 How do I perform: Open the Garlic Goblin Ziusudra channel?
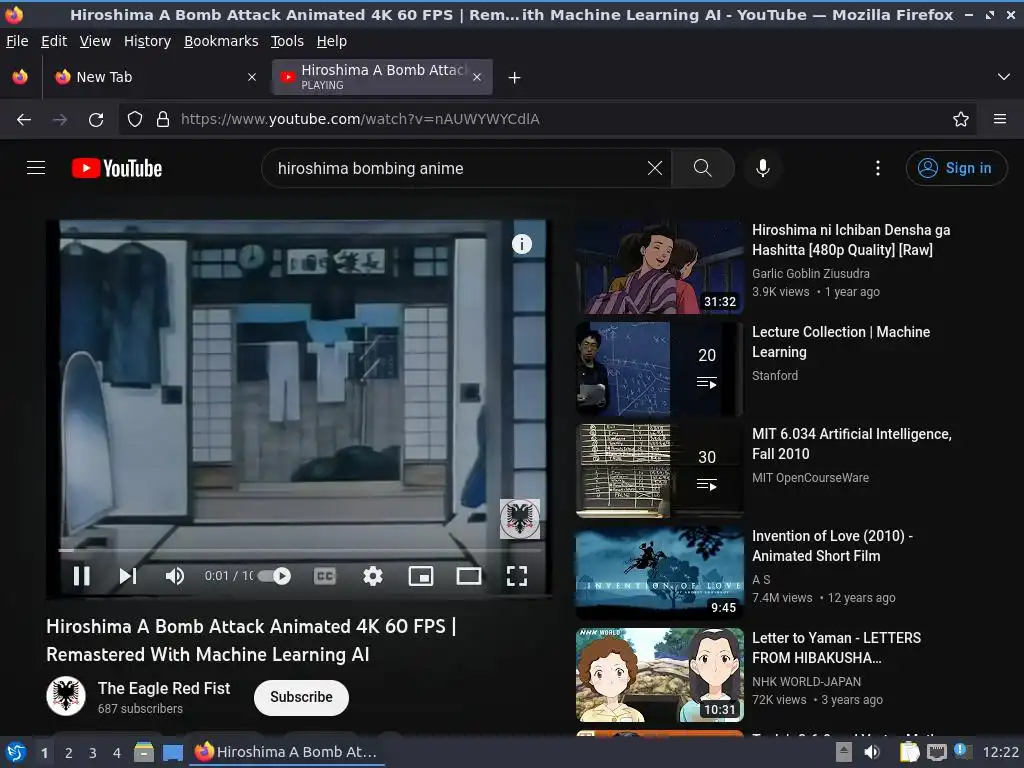[x=810, y=274]
